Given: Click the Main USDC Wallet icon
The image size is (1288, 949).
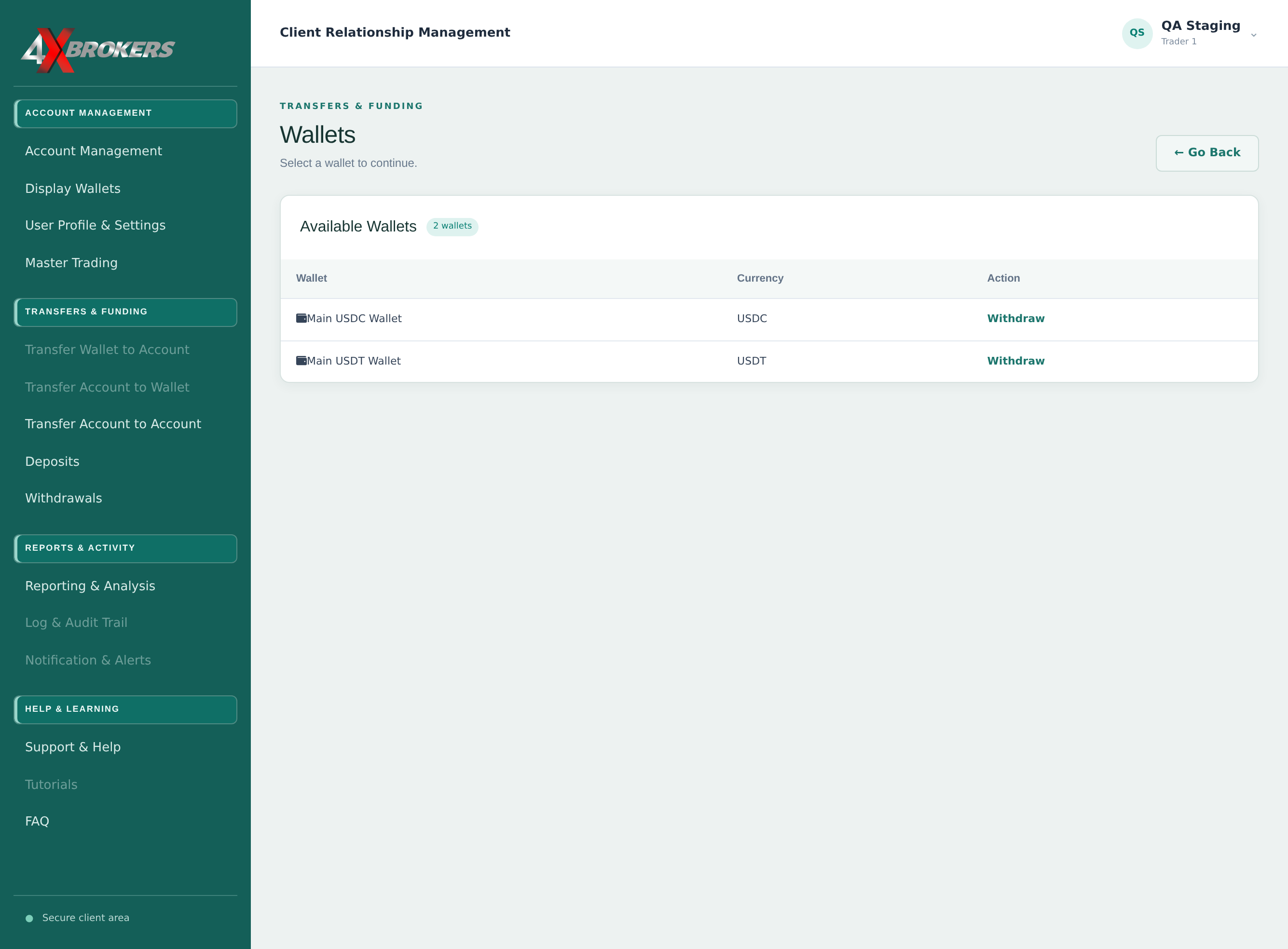Looking at the screenshot, I should 301,318.
